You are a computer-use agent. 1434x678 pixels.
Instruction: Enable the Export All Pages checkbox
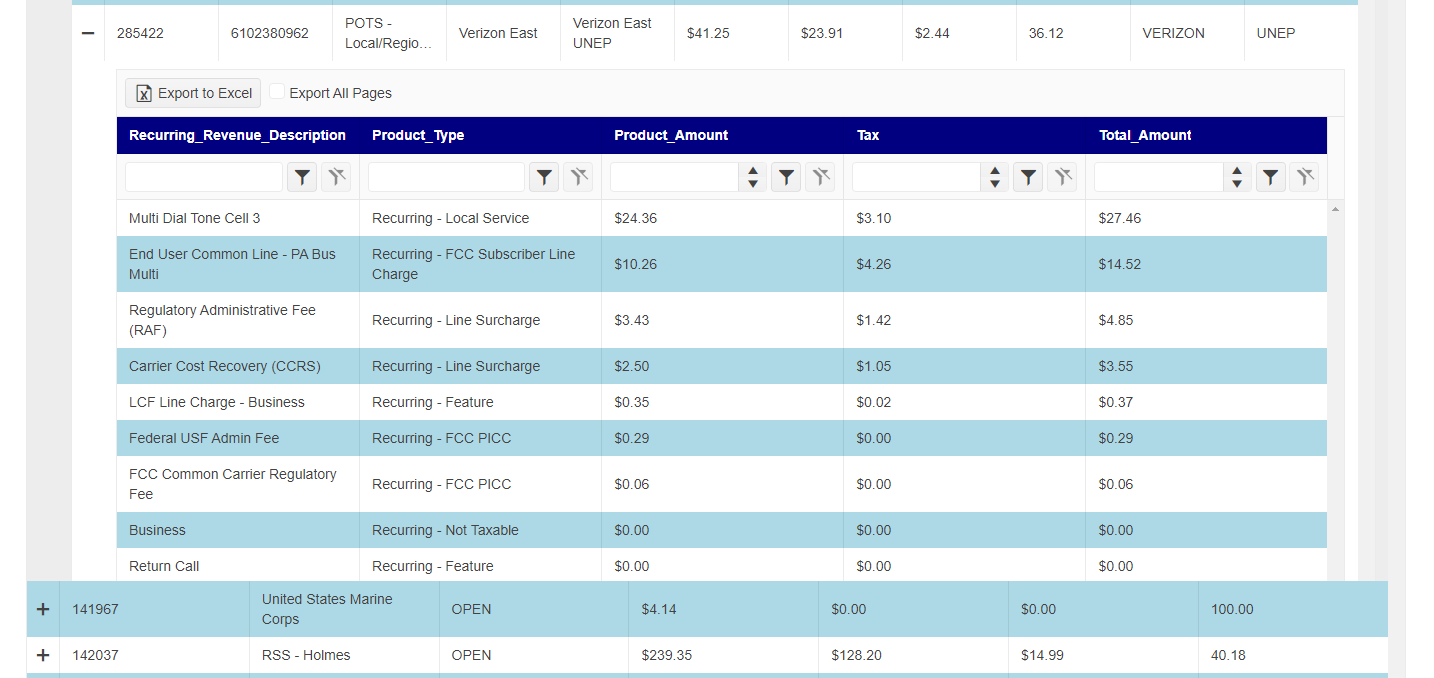pos(278,92)
